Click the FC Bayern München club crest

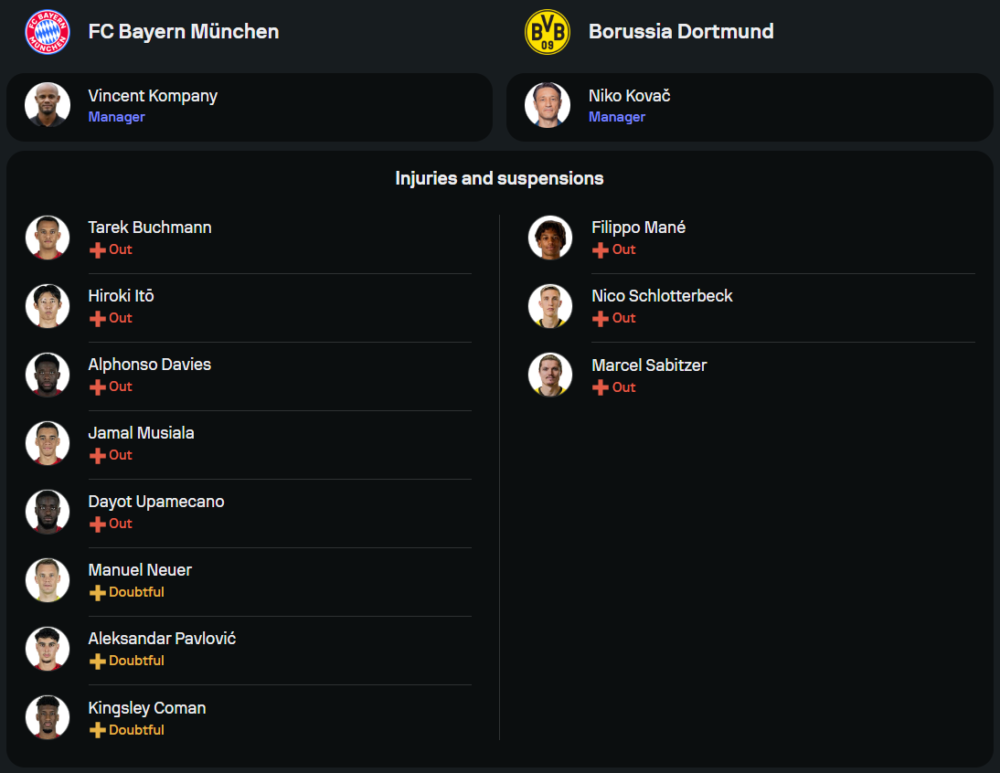point(46,32)
